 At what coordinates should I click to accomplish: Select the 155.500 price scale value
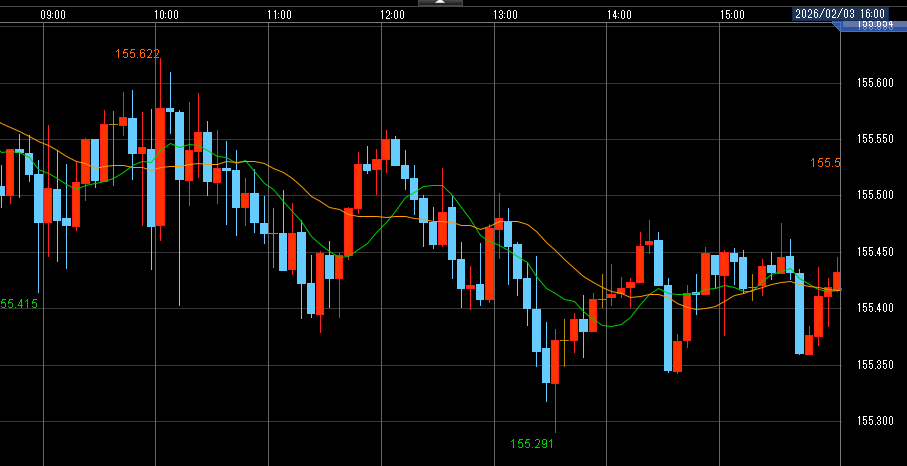pyautogui.click(x=875, y=195)
